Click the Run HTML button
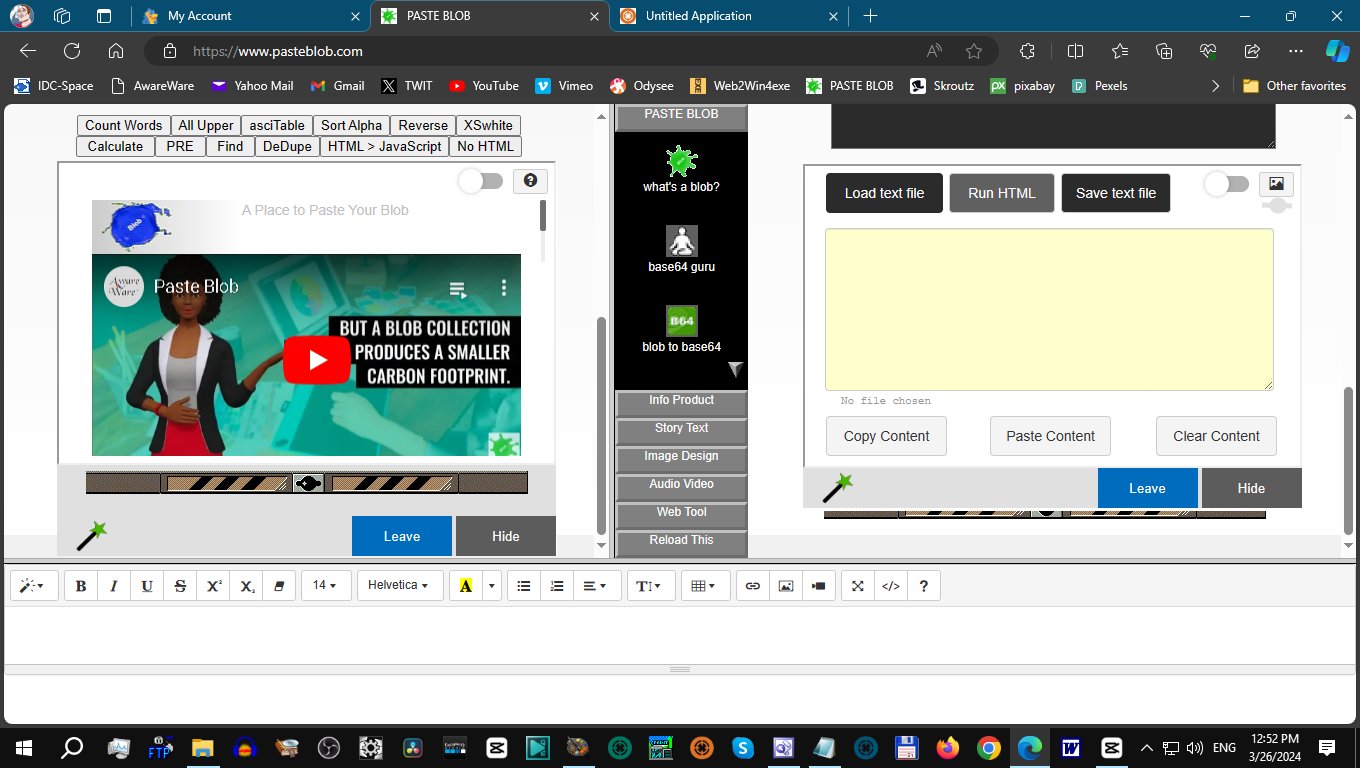 coord(1002,193)
